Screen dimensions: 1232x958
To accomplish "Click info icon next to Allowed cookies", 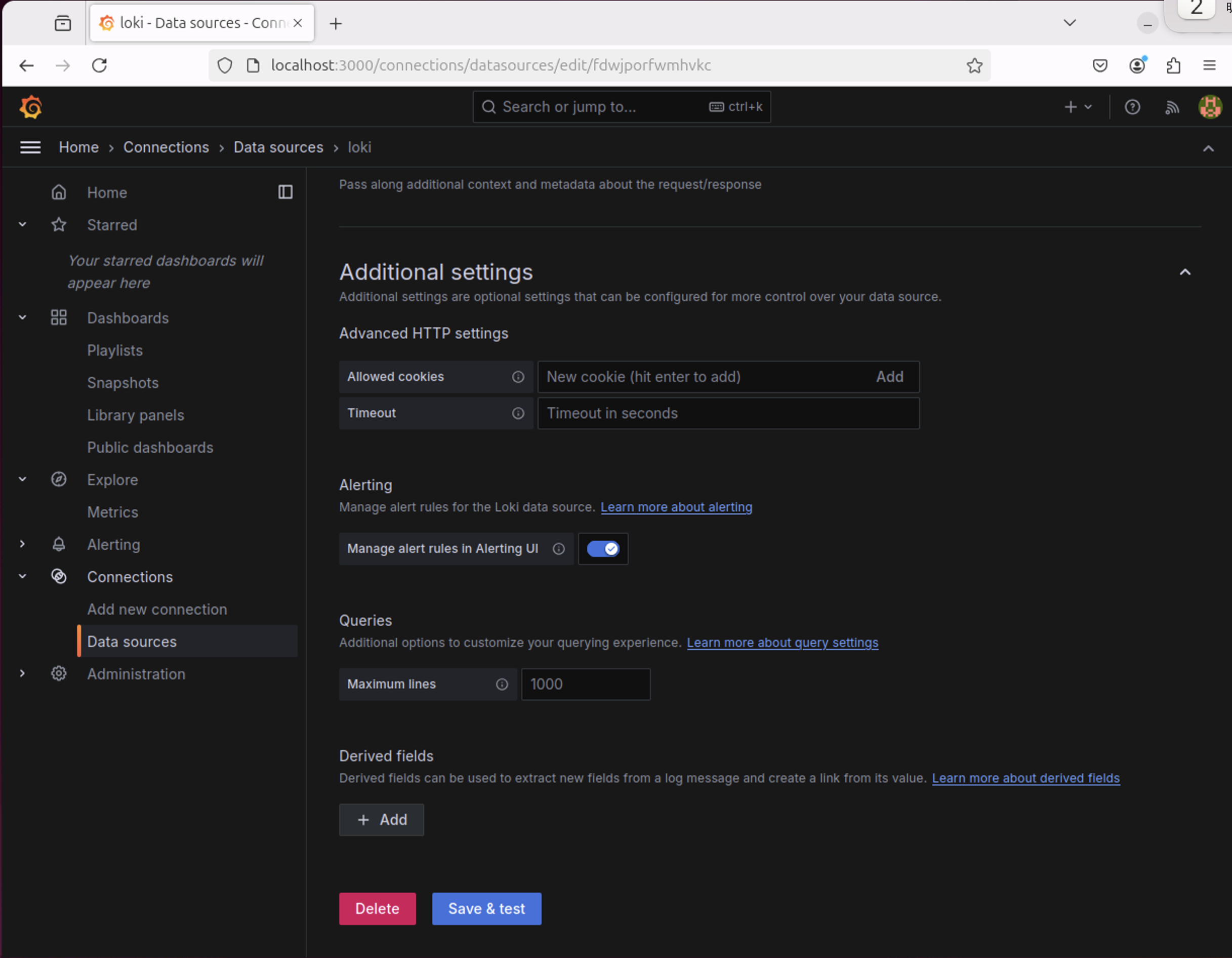I will [x=518, y=377].
